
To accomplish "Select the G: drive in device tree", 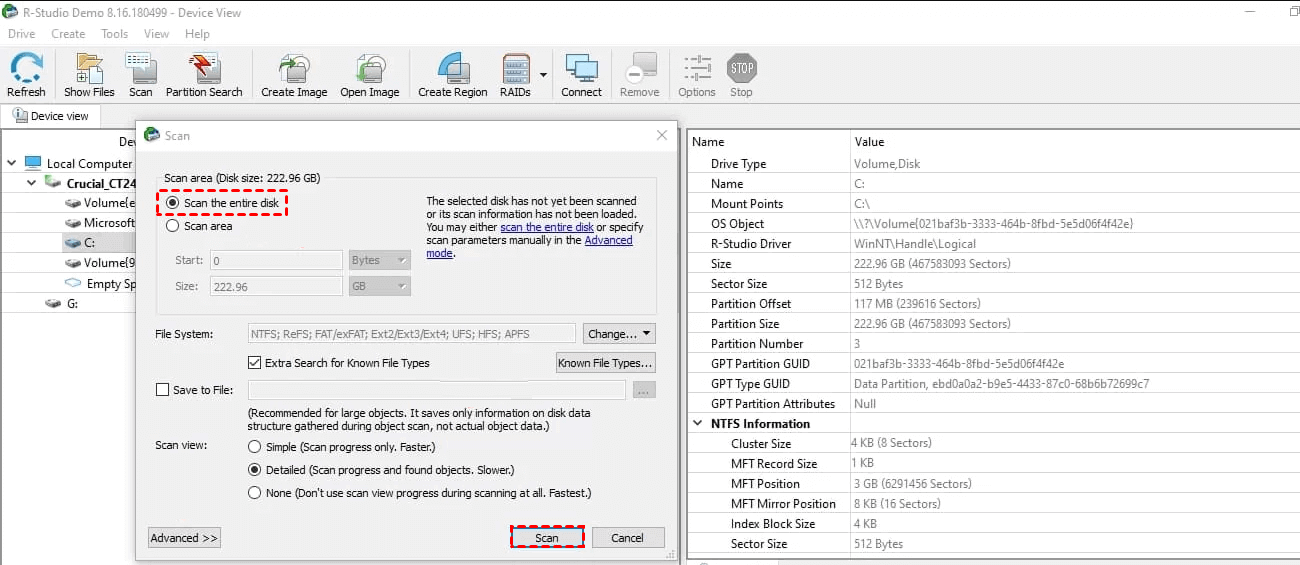I will (54, 303).
